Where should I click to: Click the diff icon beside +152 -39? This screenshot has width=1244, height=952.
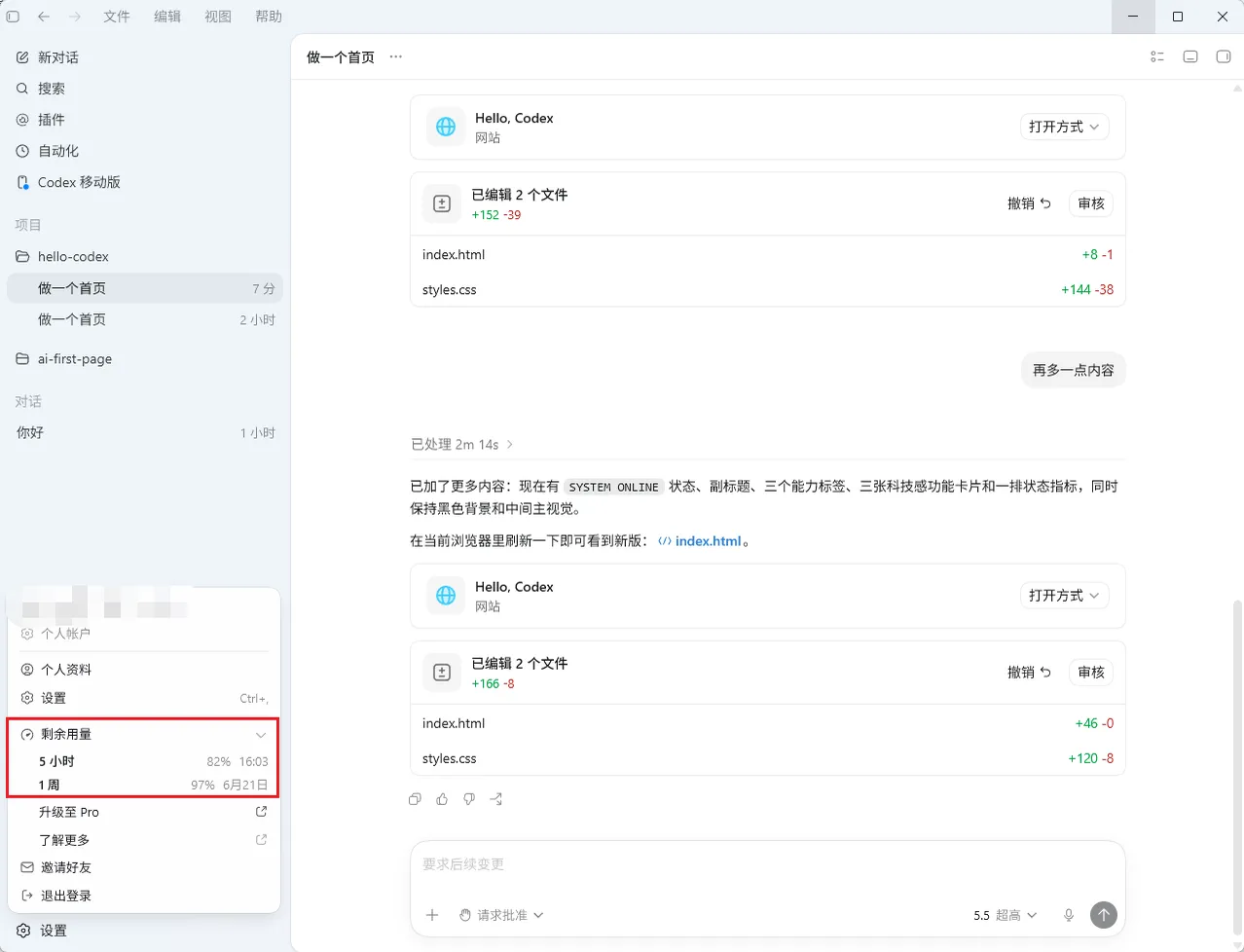pyautogui.click(x=442, y=203)
